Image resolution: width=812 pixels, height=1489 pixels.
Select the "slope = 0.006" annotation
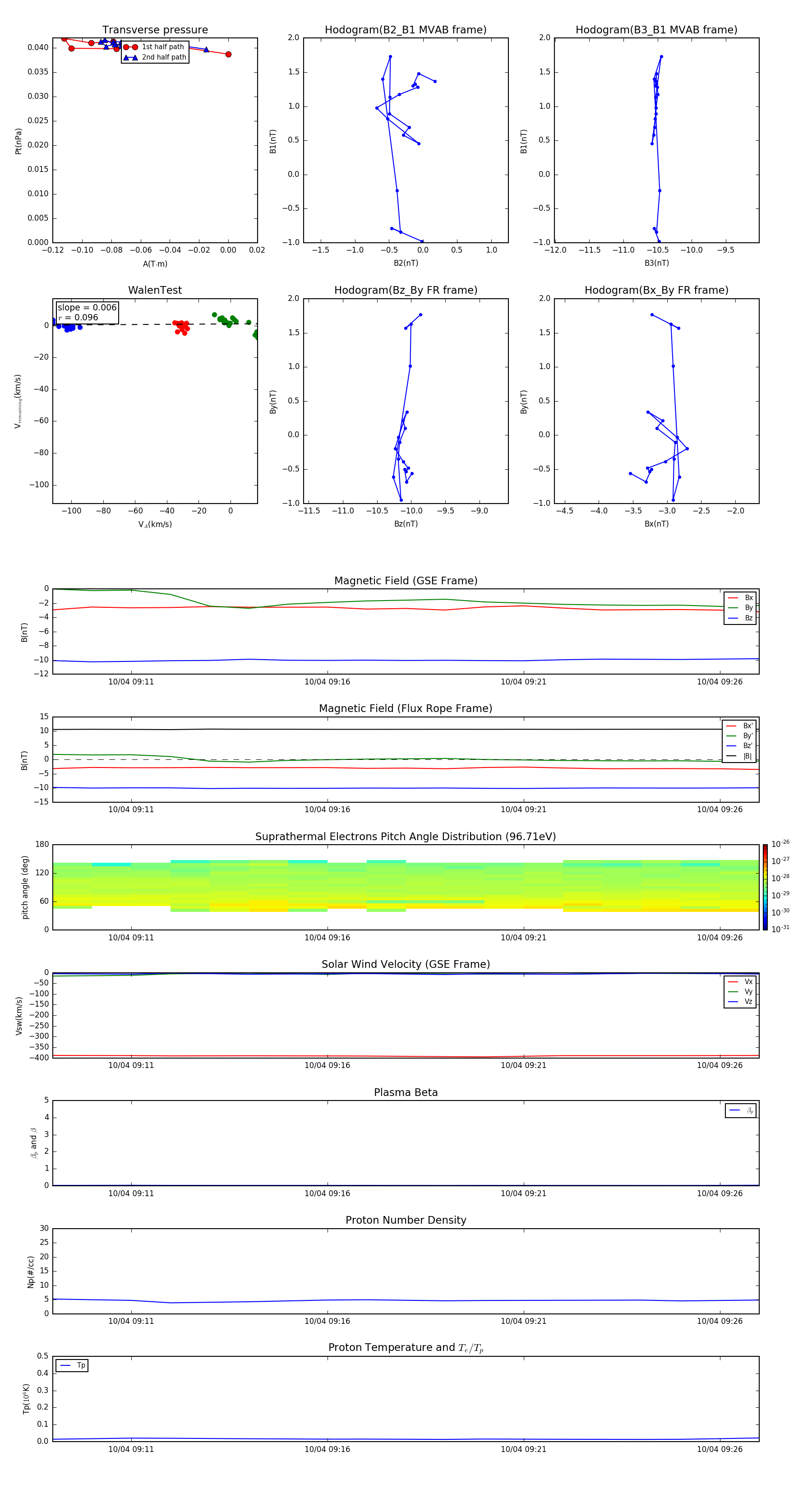87,308
